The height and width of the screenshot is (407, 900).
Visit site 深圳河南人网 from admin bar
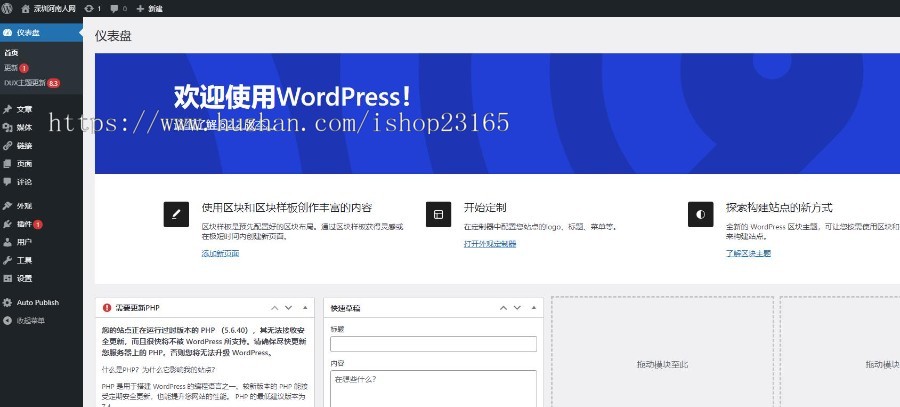pyautogui.click(x=49, y=9)
